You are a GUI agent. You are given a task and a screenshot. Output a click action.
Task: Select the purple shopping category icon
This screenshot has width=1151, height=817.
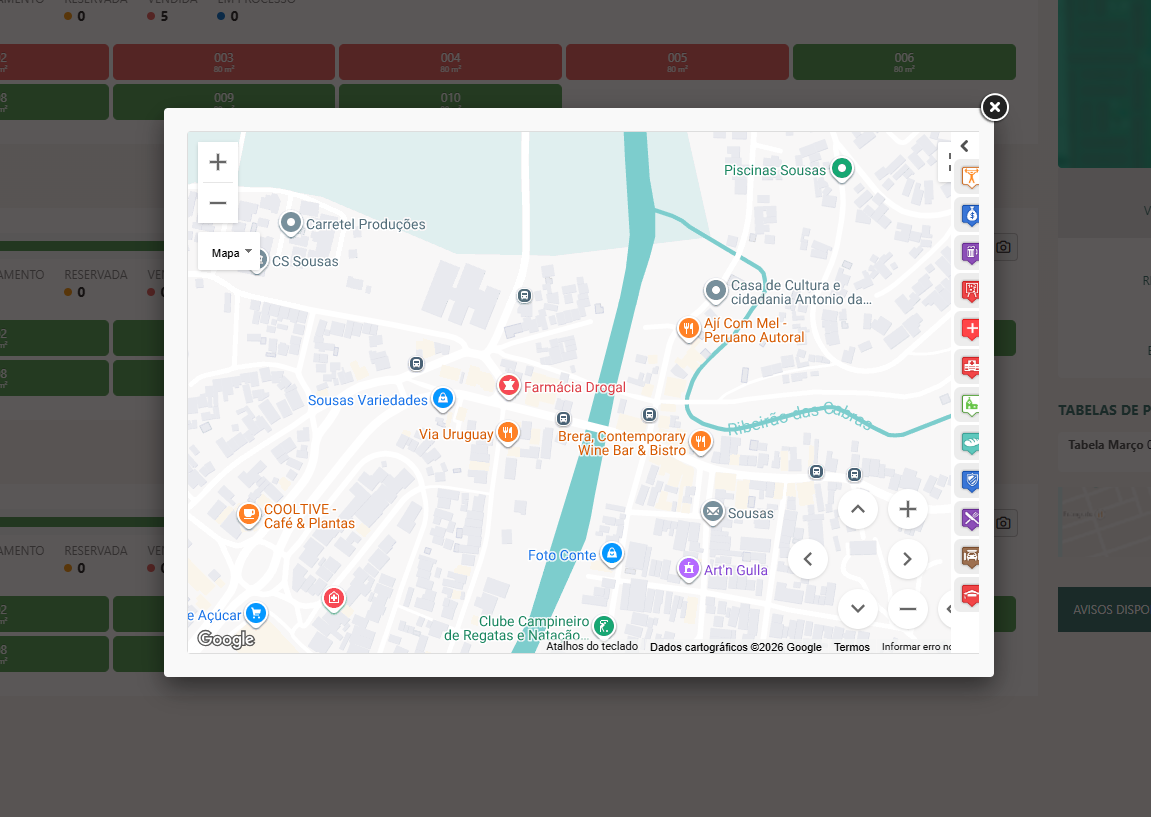[x=970, y=253]
